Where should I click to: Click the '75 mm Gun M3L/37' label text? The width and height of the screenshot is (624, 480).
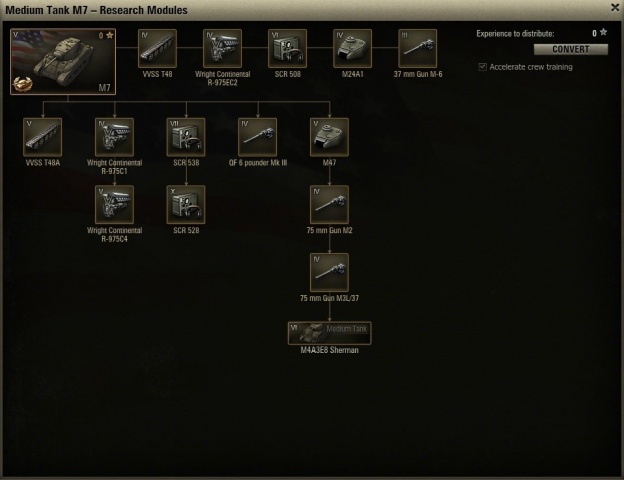[x=329, y=298]
